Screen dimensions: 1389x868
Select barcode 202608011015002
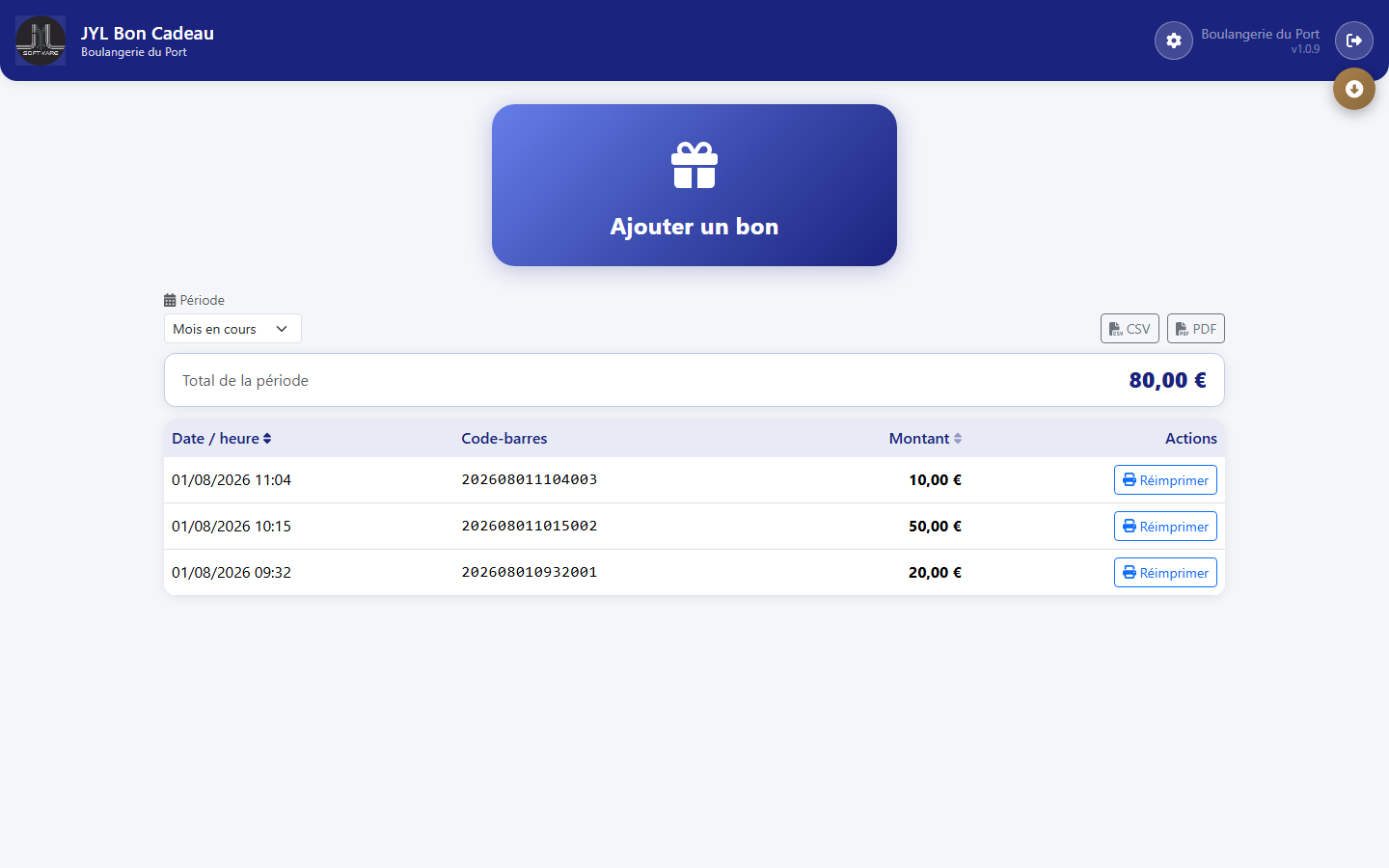530,526
